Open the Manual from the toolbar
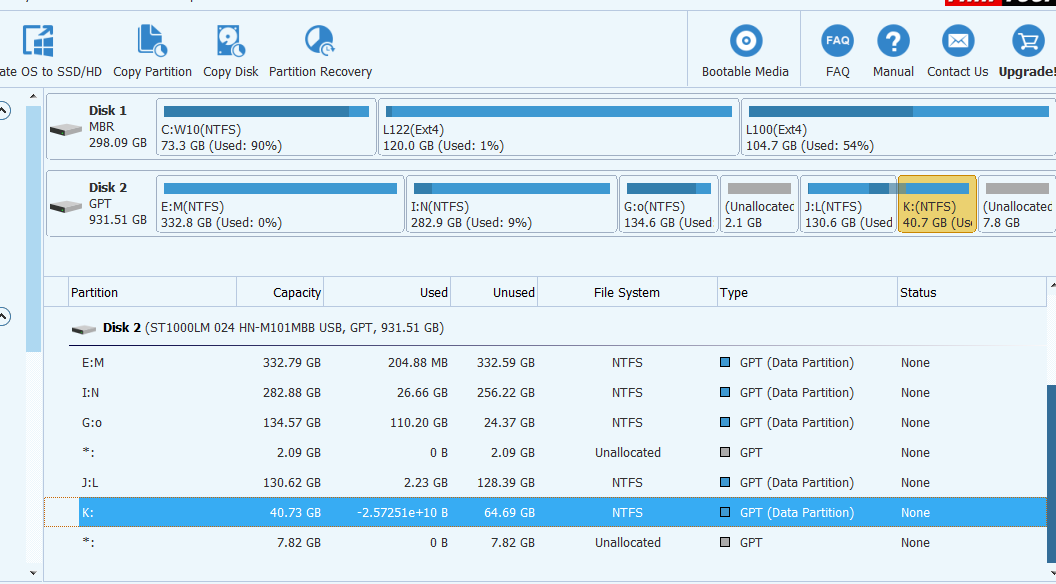This screenshot has height=584, width=1056. pos(893,42)
